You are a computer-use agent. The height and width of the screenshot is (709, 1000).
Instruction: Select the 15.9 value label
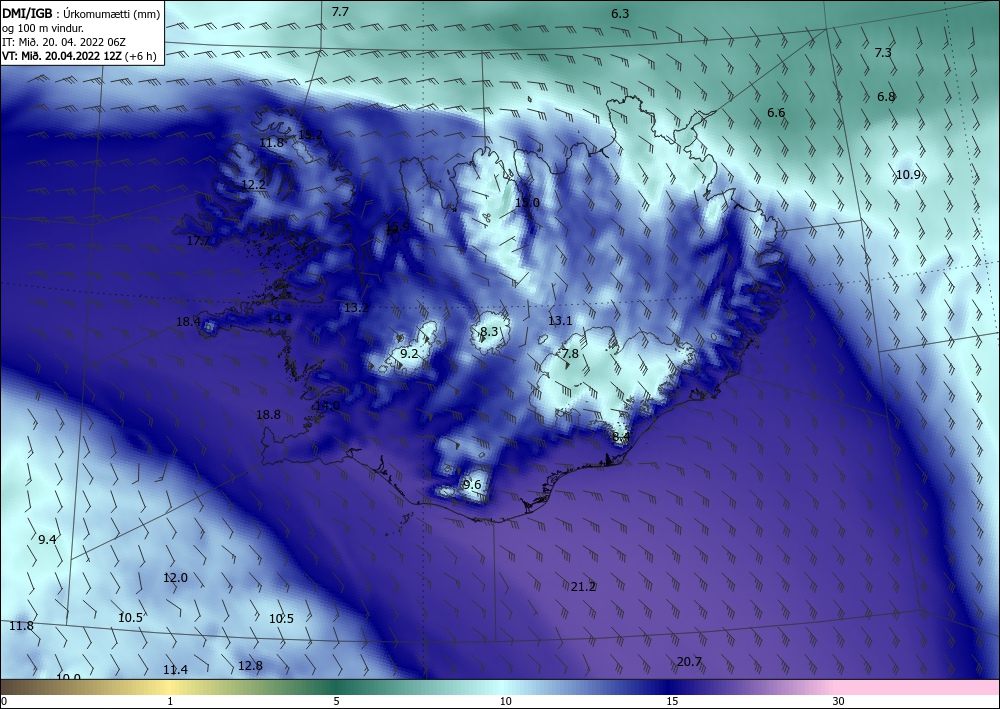pyautogui.click(x=398, y=226)
